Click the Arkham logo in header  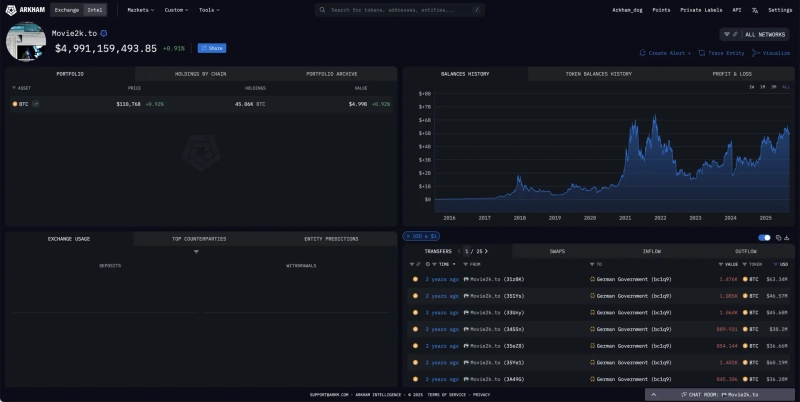tap(25, 10)
